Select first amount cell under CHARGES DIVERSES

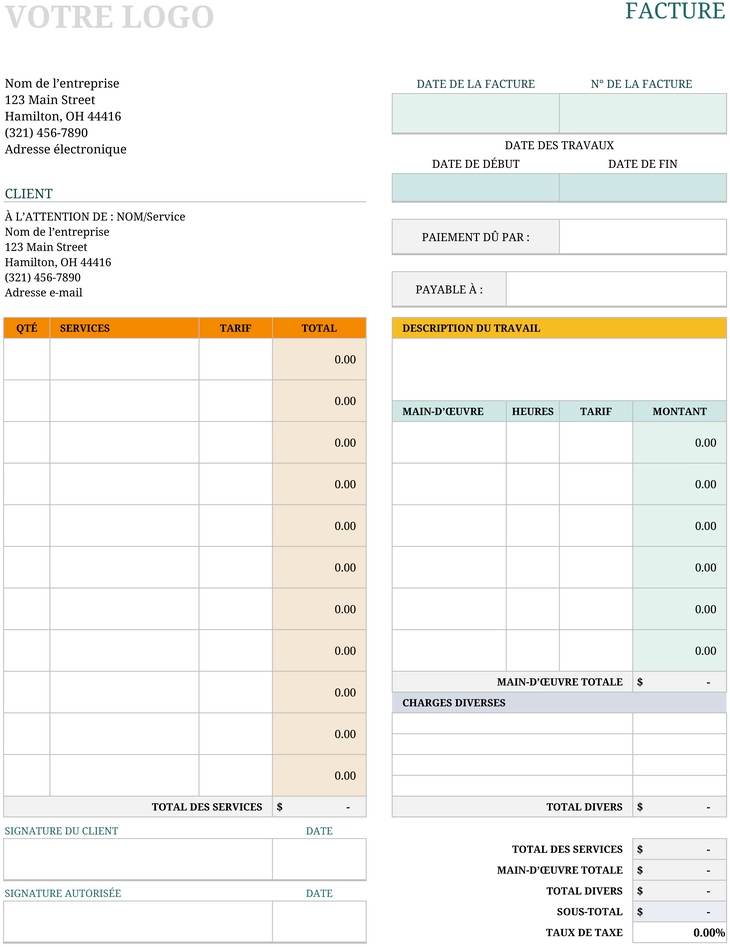[679, 724]
